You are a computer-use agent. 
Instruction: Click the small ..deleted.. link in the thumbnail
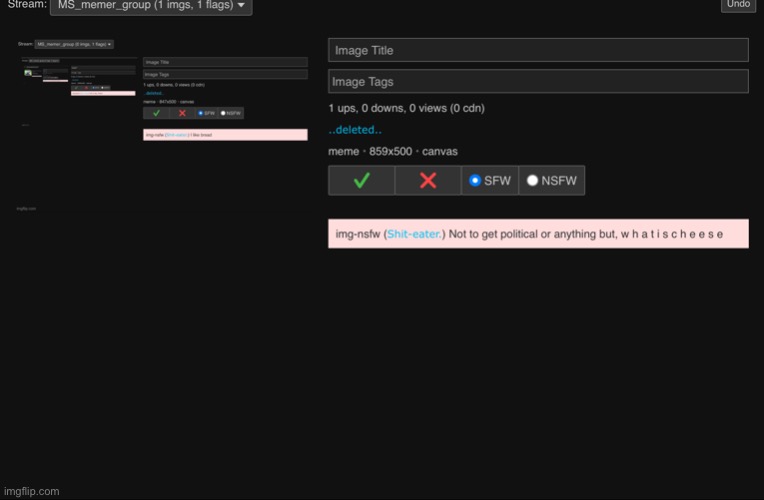[153, 93]
